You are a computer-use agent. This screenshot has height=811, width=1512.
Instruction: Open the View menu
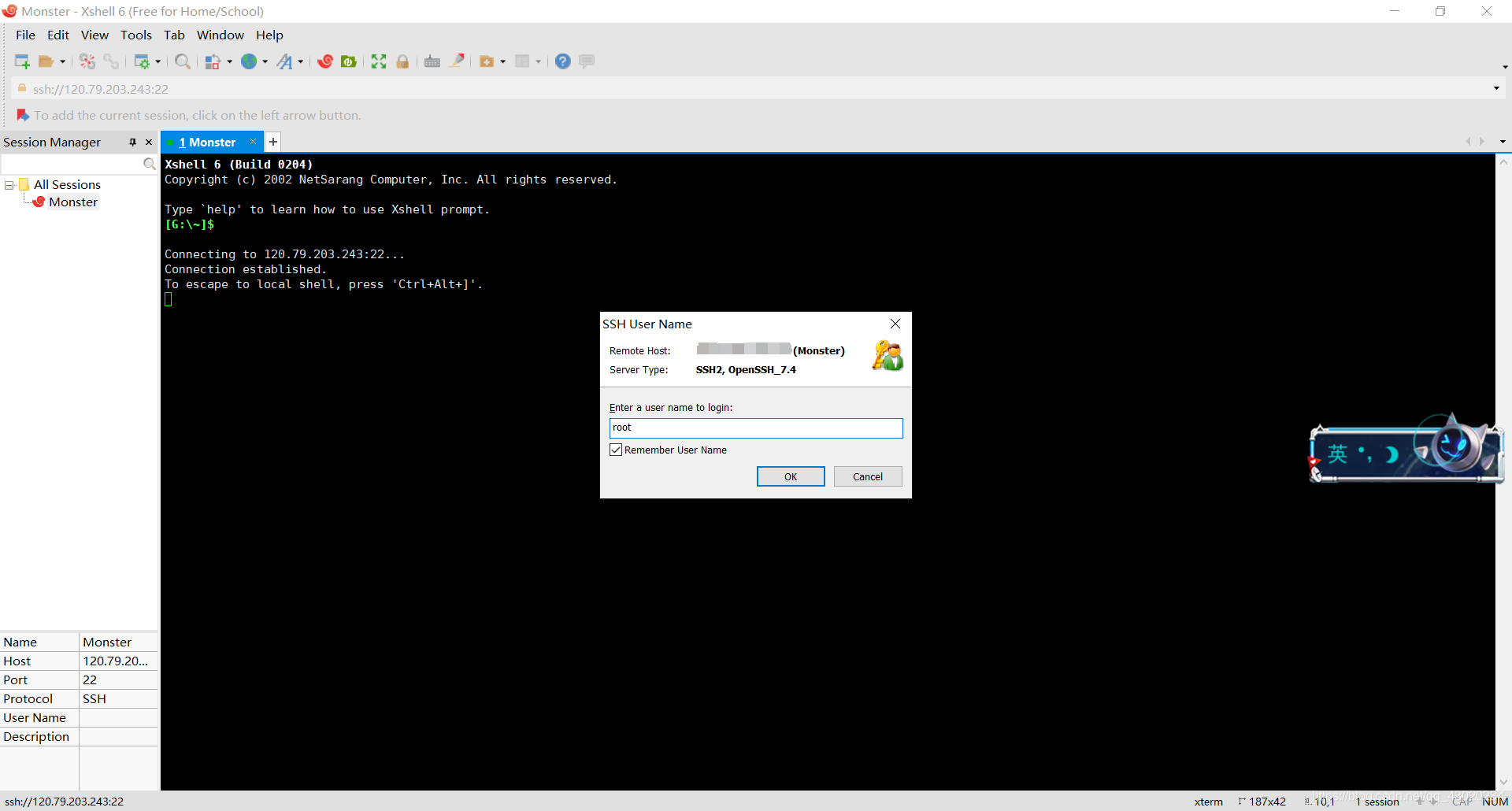point(94,35)
